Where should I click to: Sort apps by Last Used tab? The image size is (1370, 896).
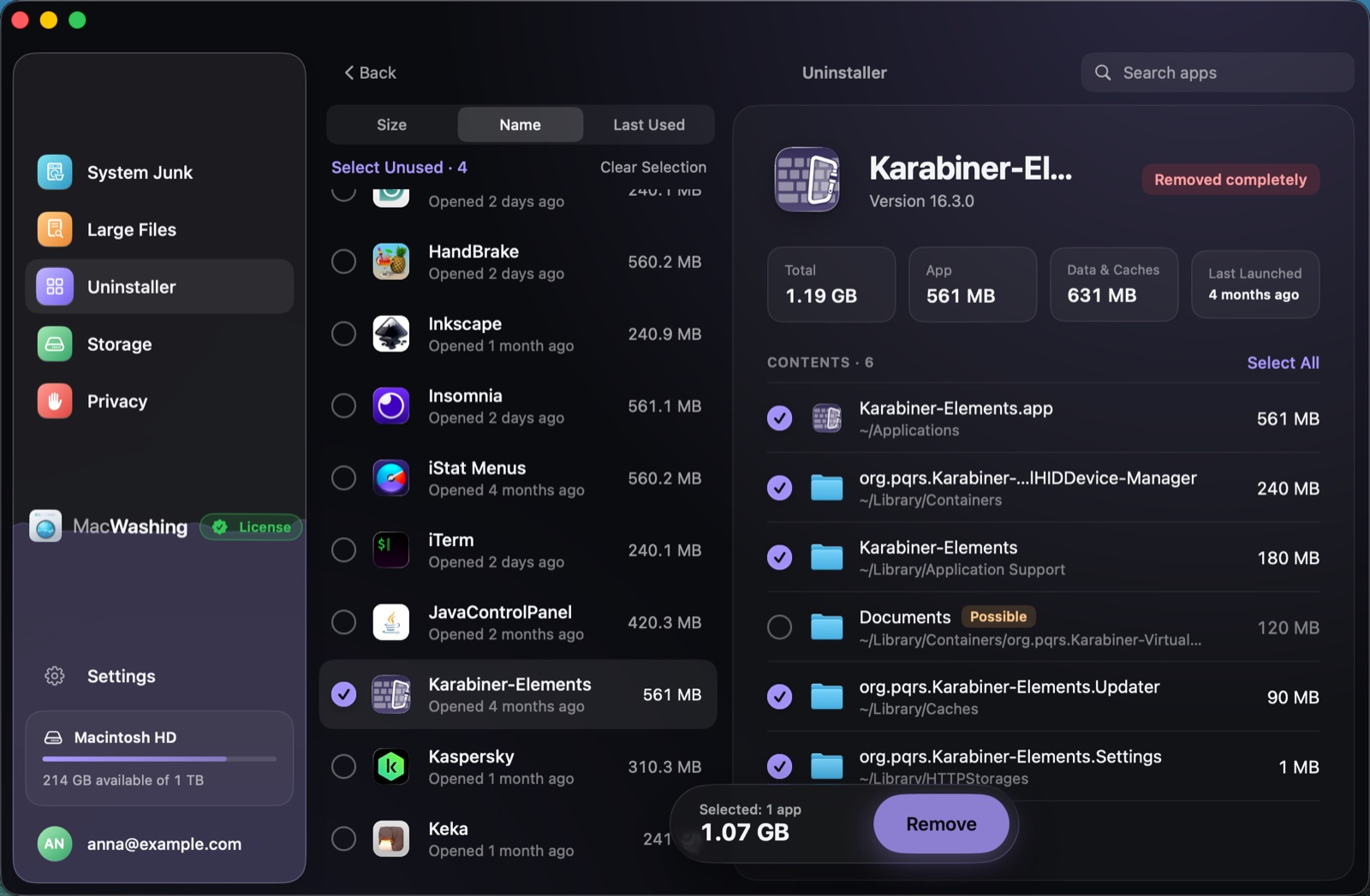click(x=649, y=125)
